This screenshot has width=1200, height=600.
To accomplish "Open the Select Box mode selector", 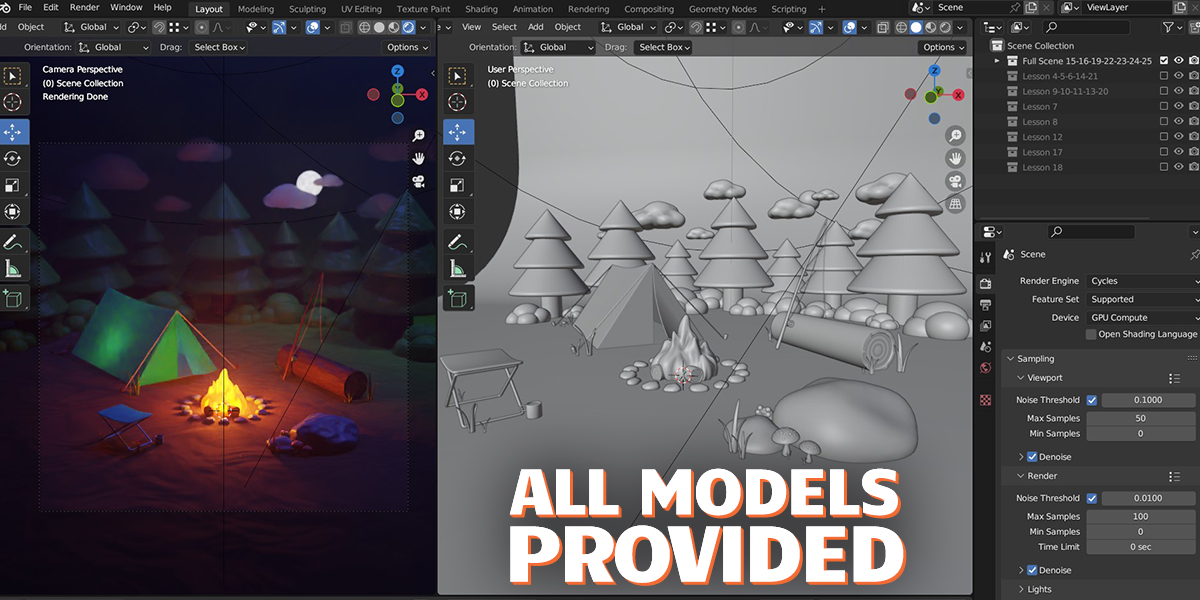I will 218,46.
